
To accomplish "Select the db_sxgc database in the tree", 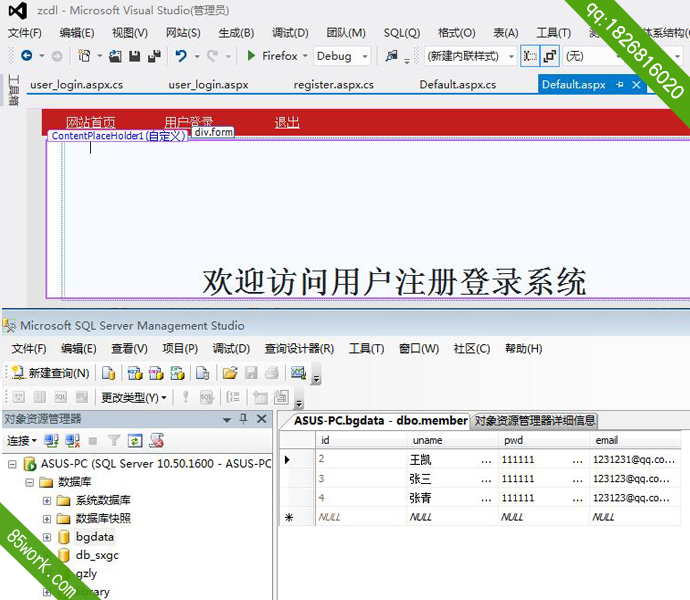I will (x=97, y=556).
